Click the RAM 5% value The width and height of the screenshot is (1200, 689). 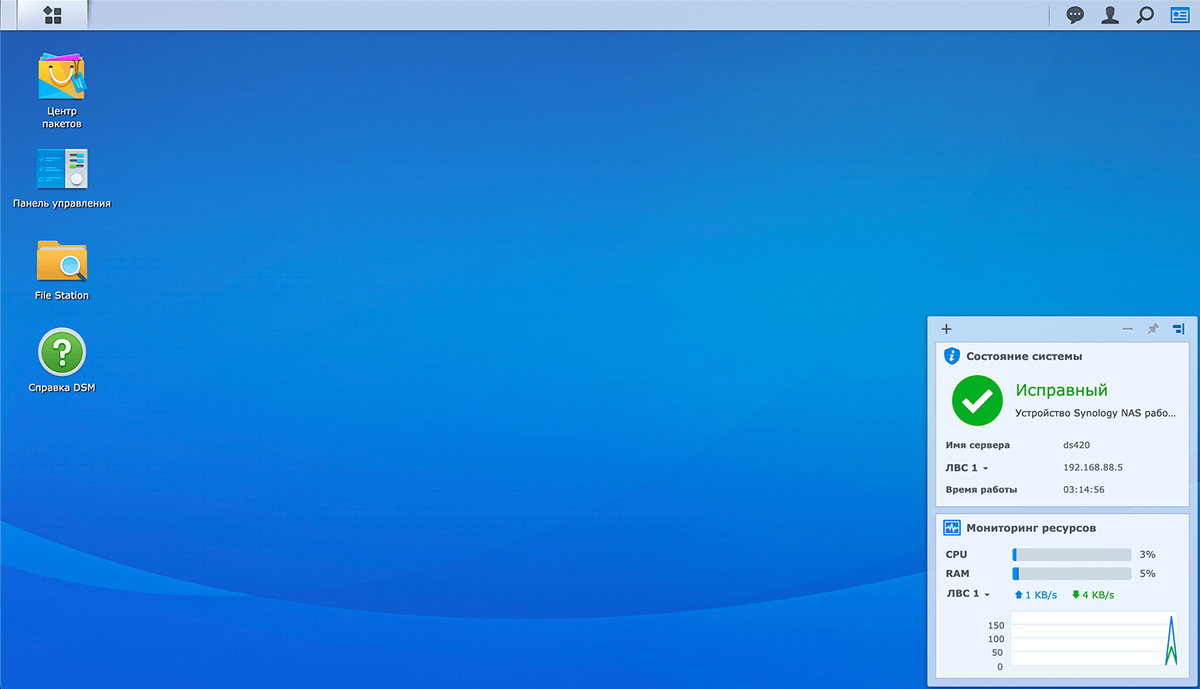(x=1147, y=574)
